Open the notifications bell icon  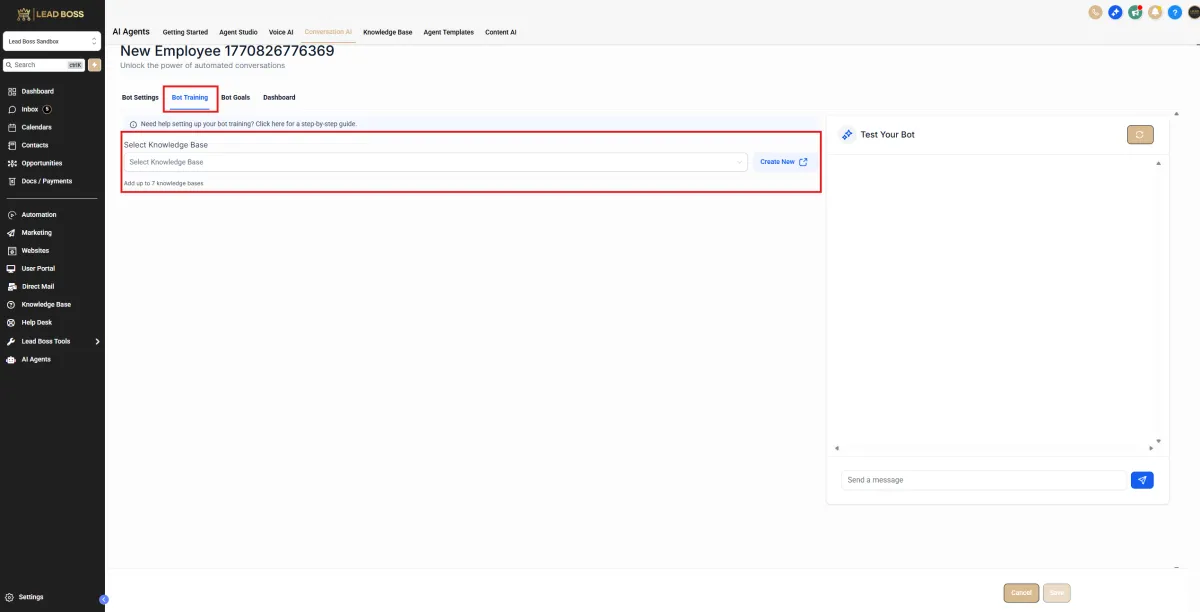point(1155,12)
